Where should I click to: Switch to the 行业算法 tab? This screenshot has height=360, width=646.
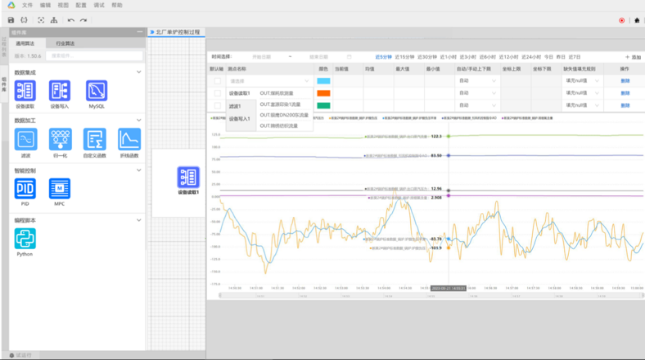click(x=65, y=43)
